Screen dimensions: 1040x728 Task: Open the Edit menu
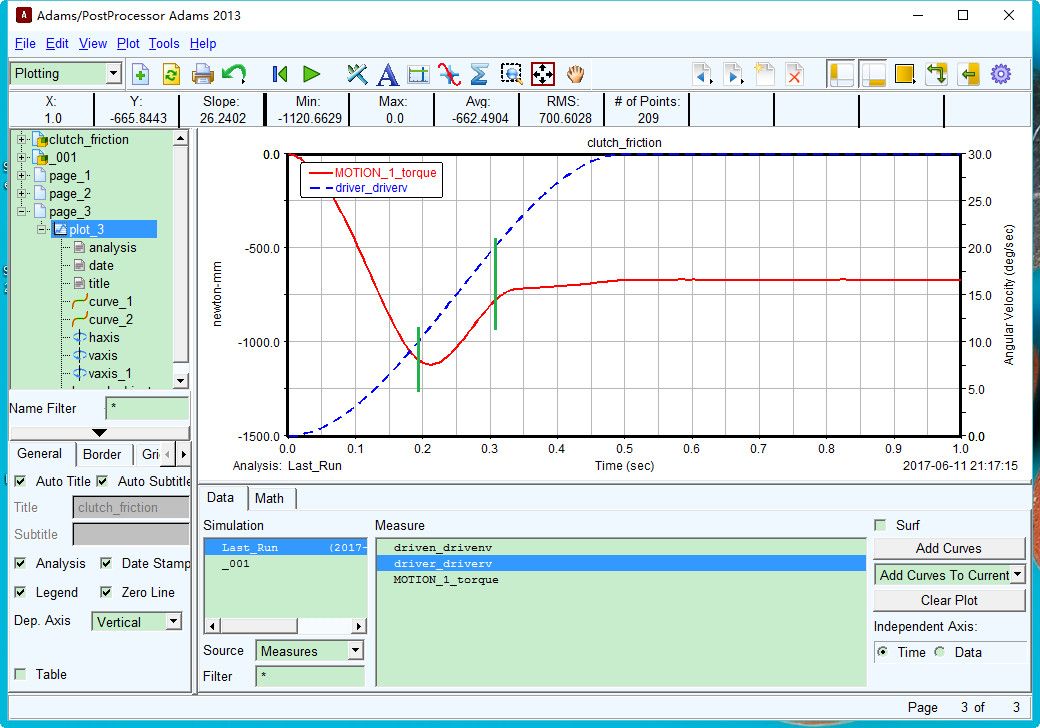(57, 44)
